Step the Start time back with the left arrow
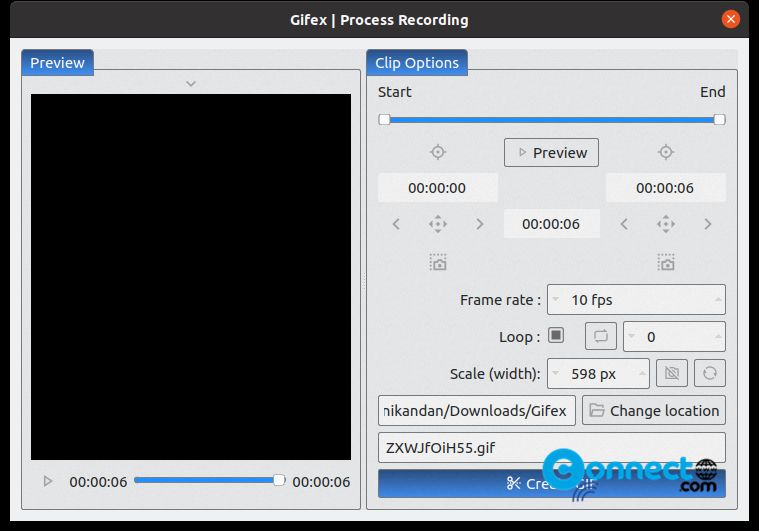Viewport: 759px width, 531px height. tap(396, 224)
